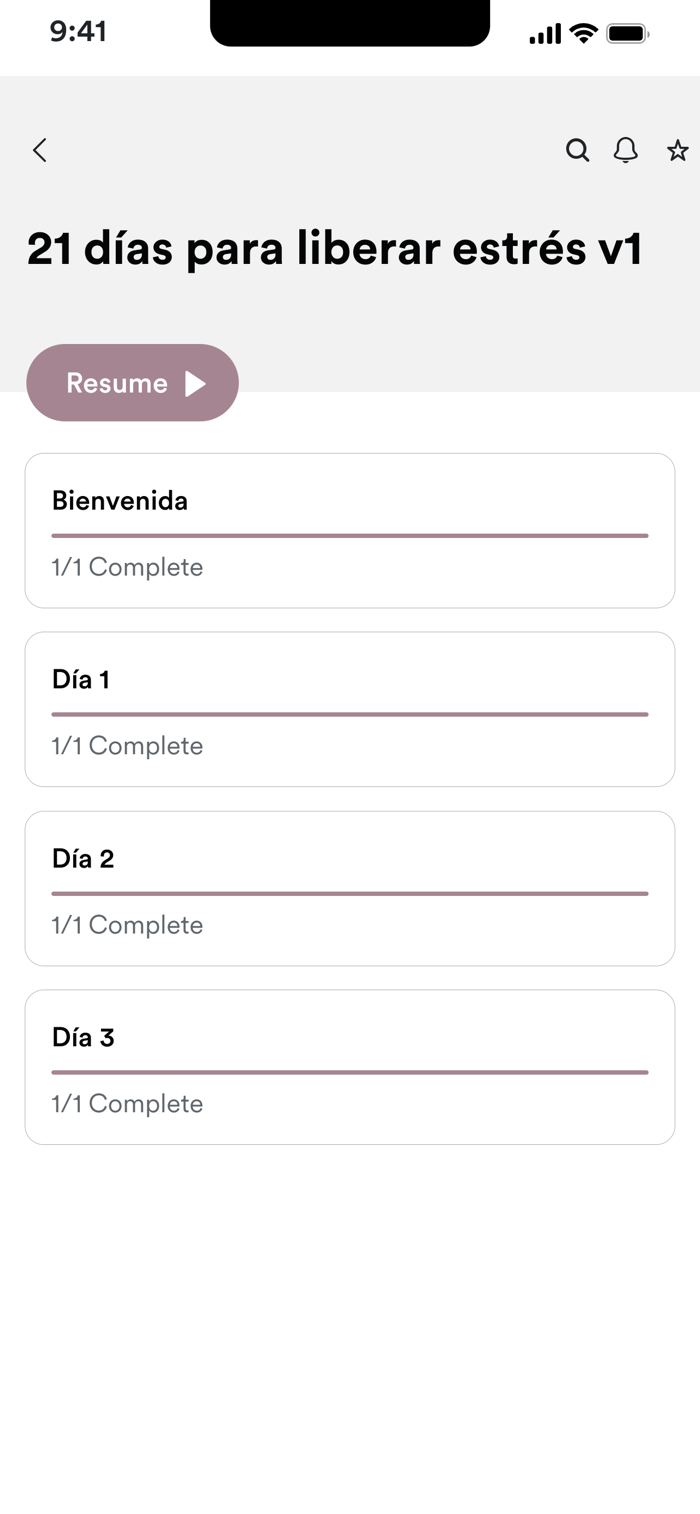Tap "1/1 Complete" under Día 2
The width and height of the screenshot is (700, 1514).
pos(127,926)
